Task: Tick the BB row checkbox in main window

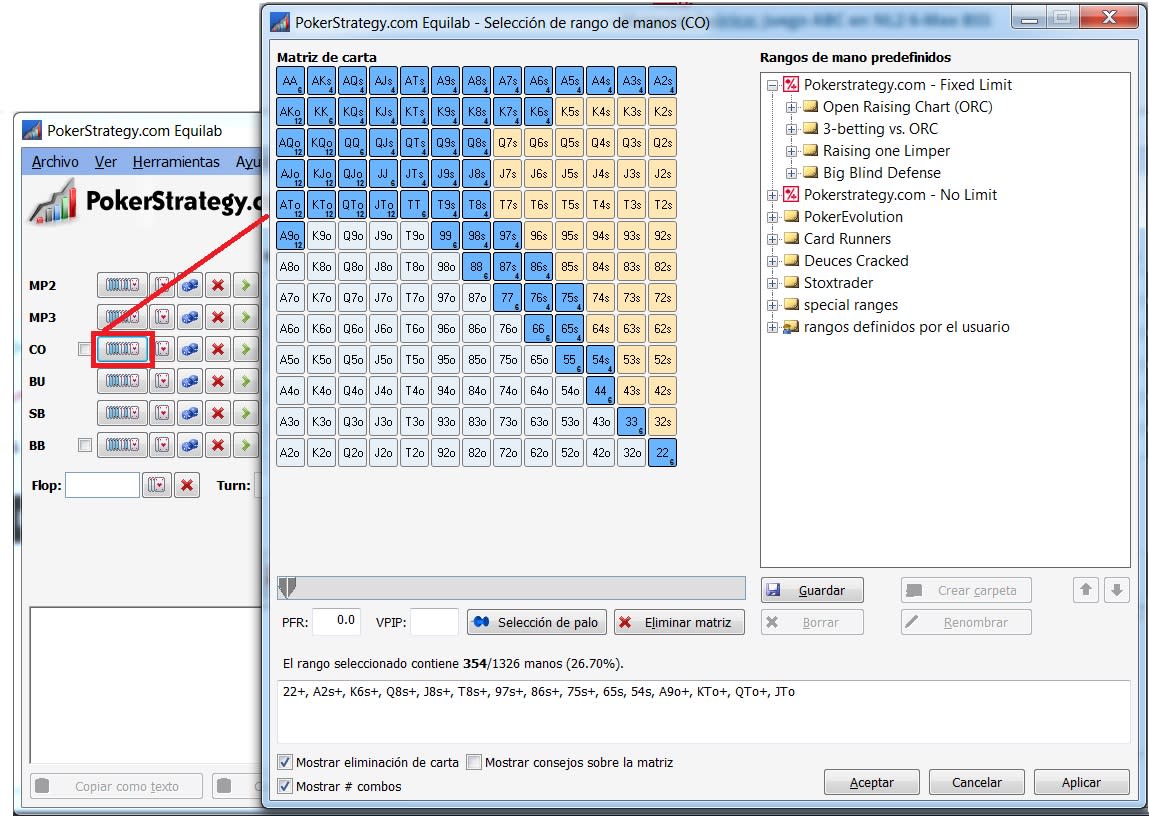Action: tap(85, 445)
